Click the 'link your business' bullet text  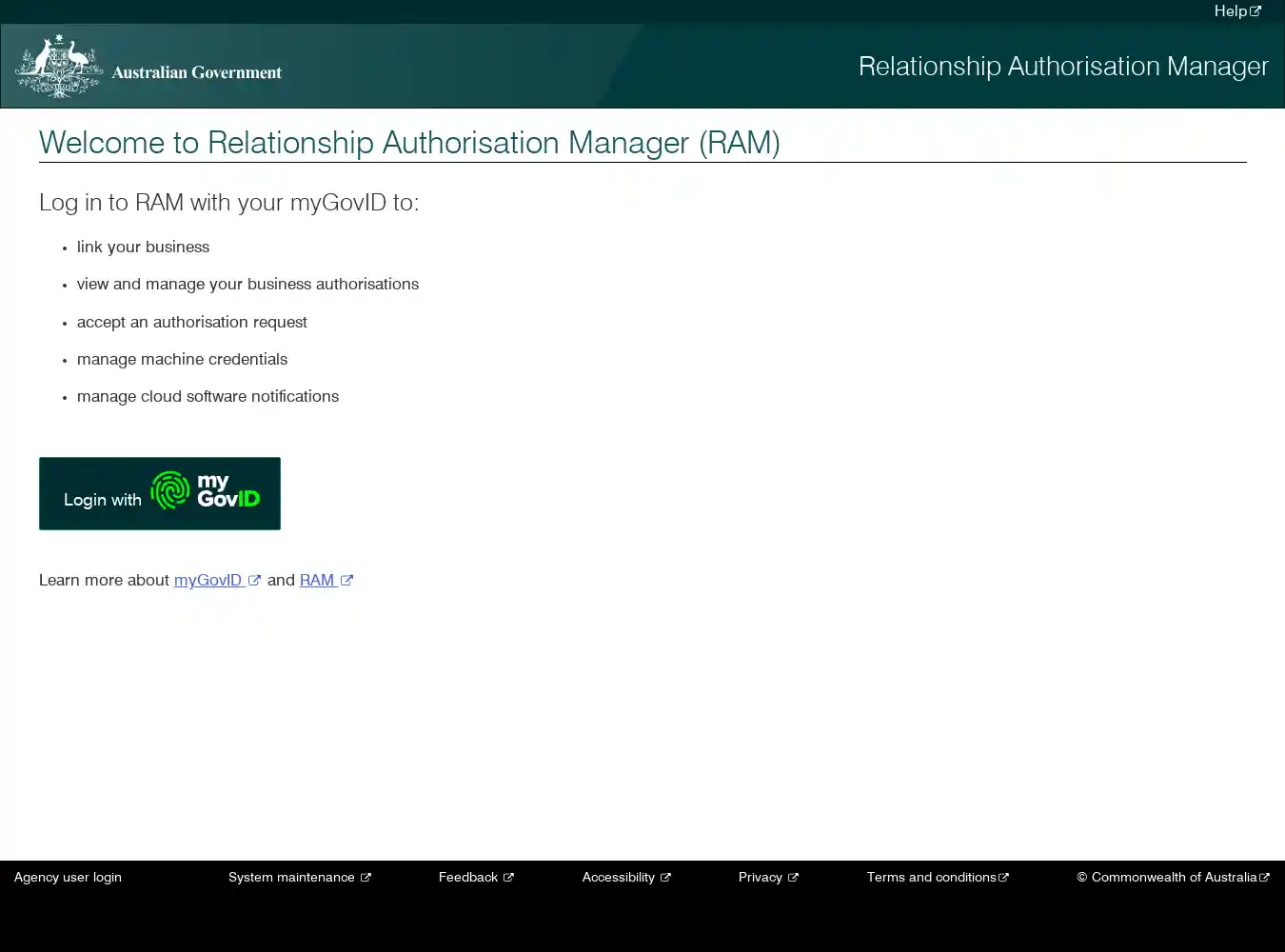[143, 248]
